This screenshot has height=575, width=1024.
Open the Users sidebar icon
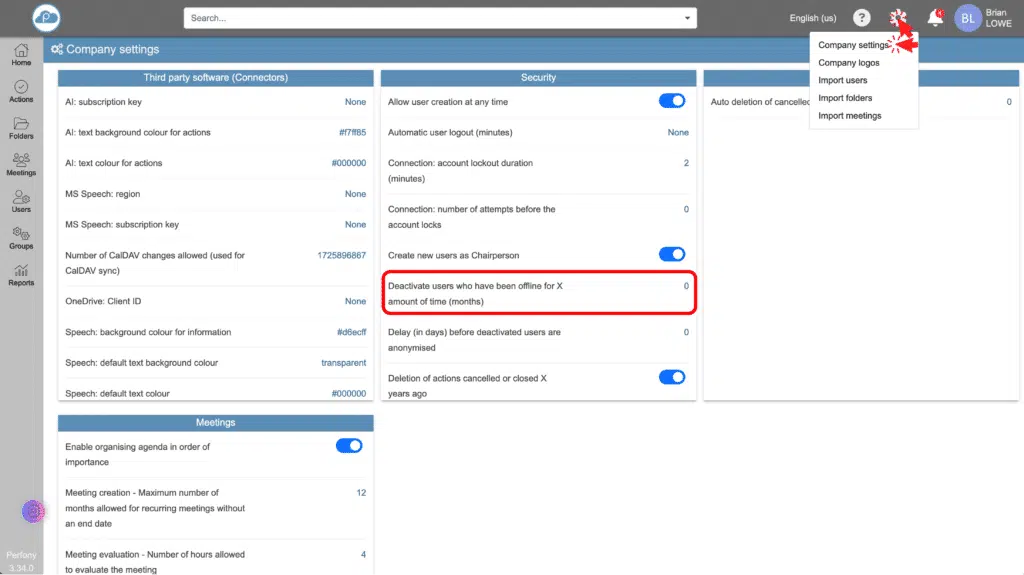point(21,201)
